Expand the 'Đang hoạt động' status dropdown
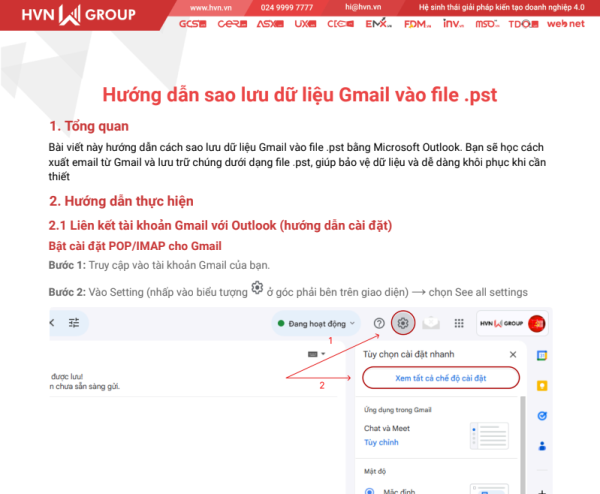Image resolution: width=600 pixels, height=494 pixels. 316,324
